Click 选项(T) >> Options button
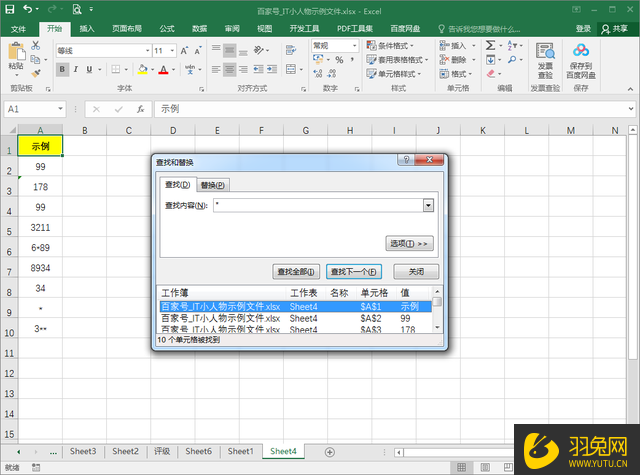640x475 pixels. pyautogui.click(x=409, y=244)
